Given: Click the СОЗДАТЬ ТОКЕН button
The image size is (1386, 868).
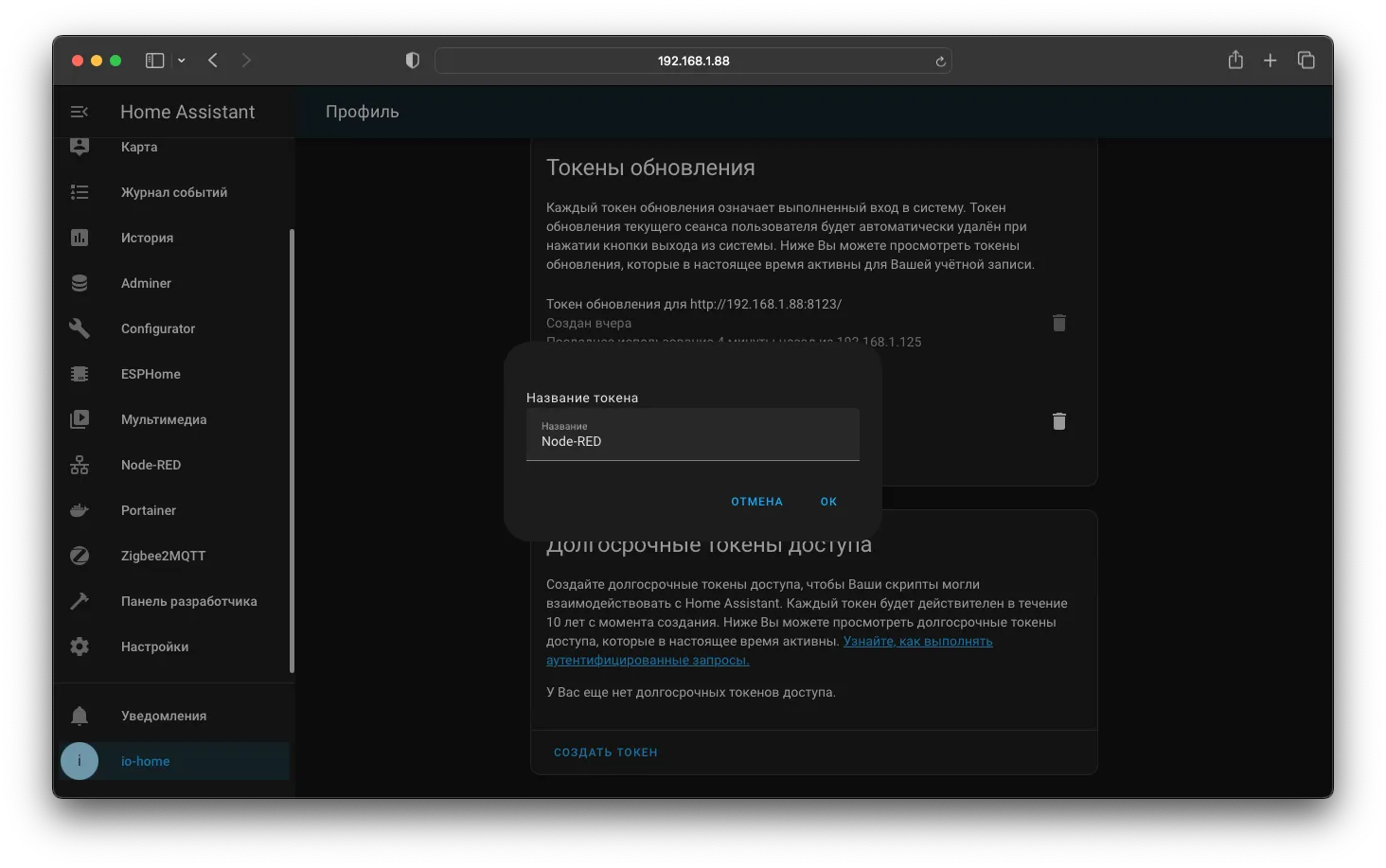Looking at the screenshot, I should click(x=606, y=753).
